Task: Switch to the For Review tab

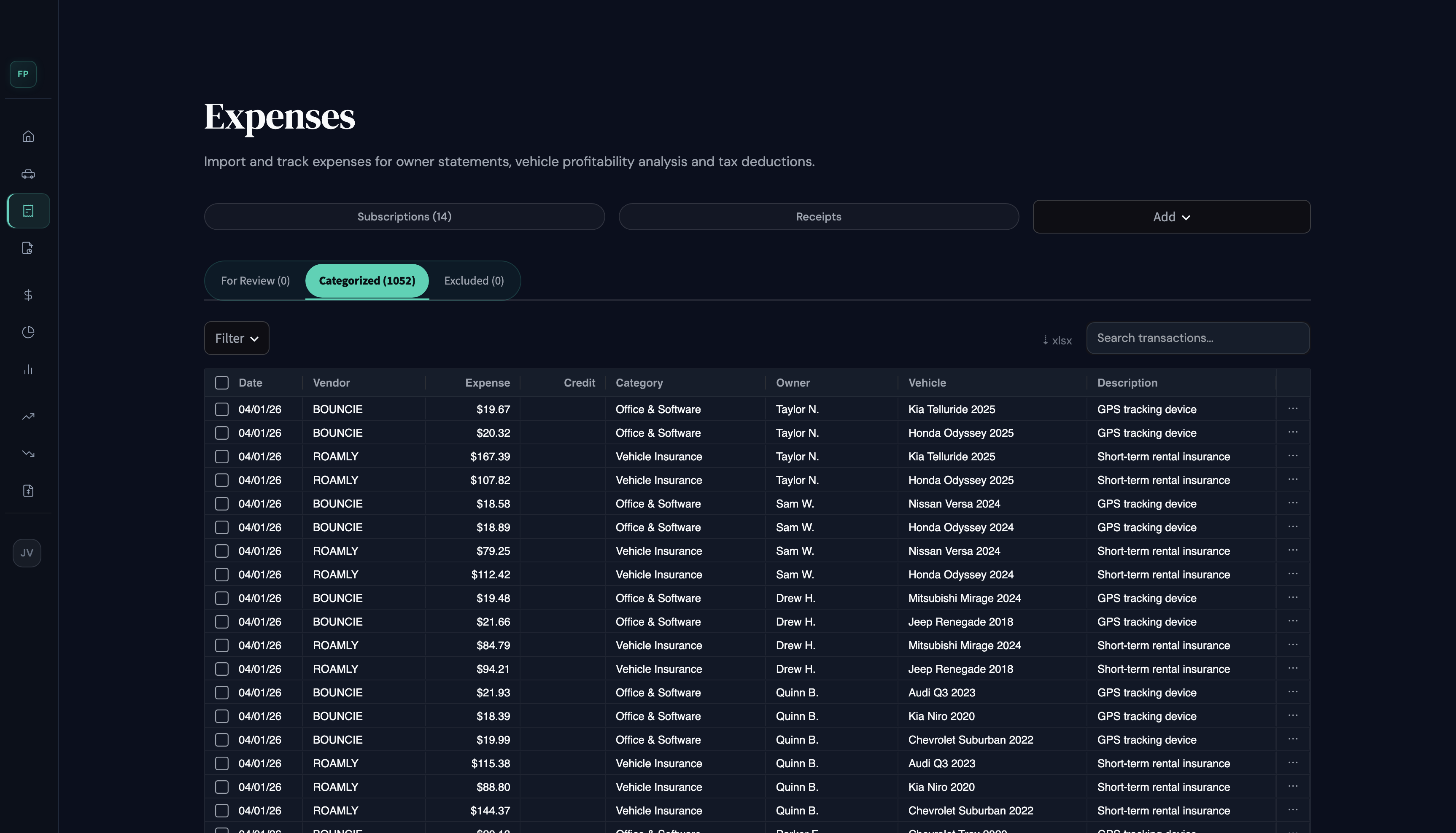Action: 255,280
